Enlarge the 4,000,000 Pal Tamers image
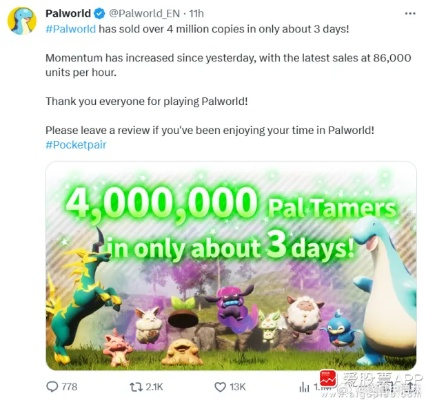This screenshot has height=400, width=426. point(231,266)
